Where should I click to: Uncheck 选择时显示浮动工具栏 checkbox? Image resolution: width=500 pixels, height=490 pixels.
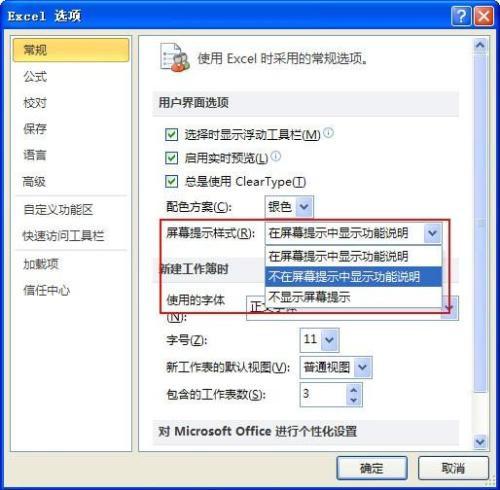coord(172,135)
